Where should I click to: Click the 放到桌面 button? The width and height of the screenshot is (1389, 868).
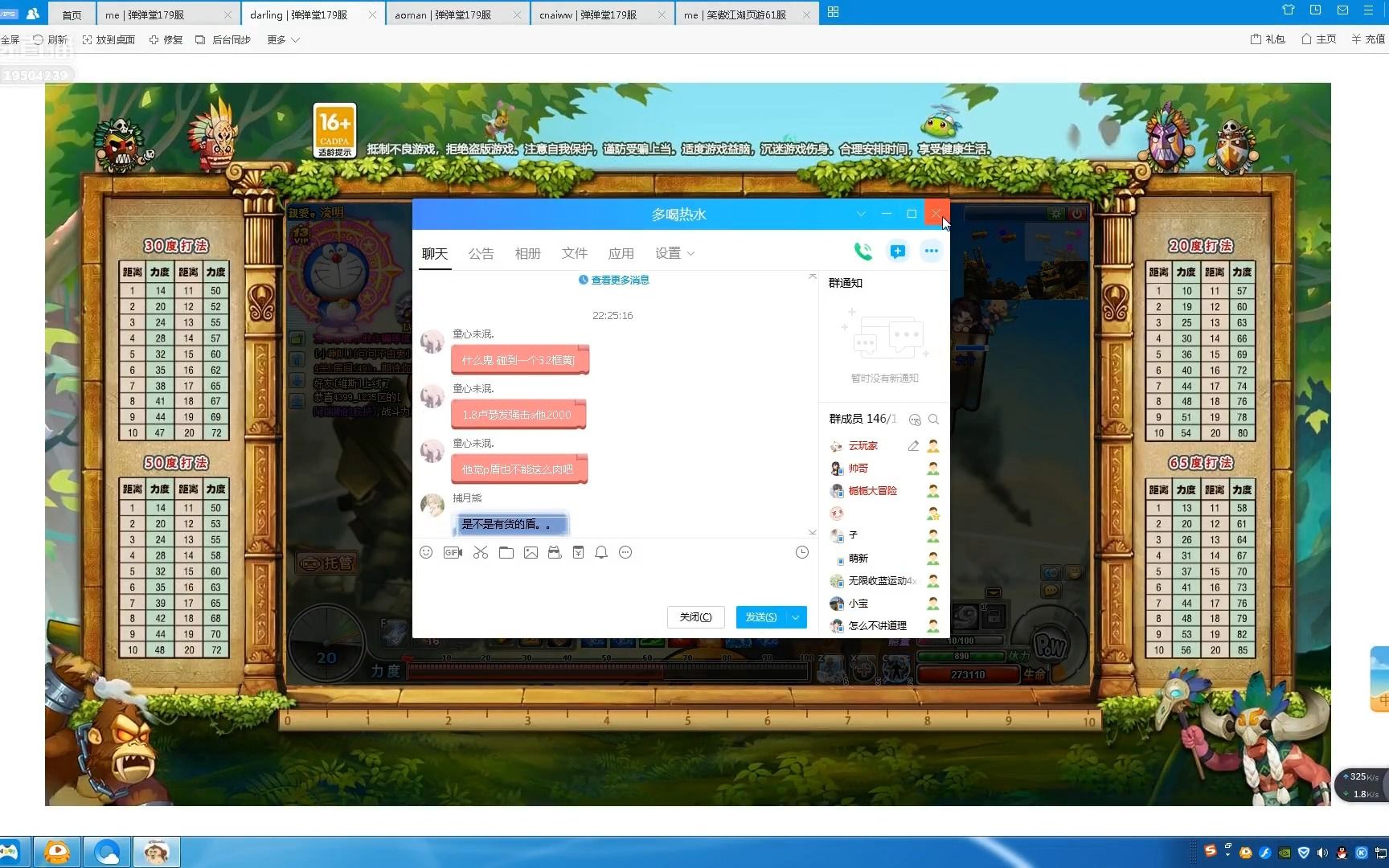(109, 39)
